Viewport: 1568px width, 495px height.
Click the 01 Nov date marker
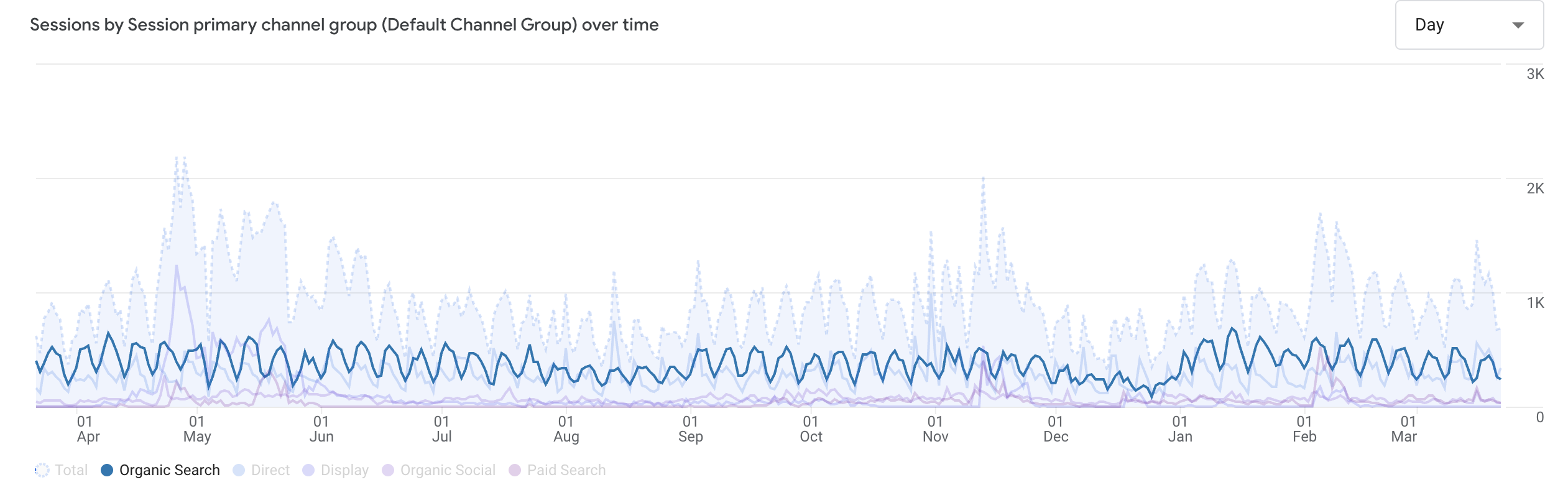click(x=935, y=429)
